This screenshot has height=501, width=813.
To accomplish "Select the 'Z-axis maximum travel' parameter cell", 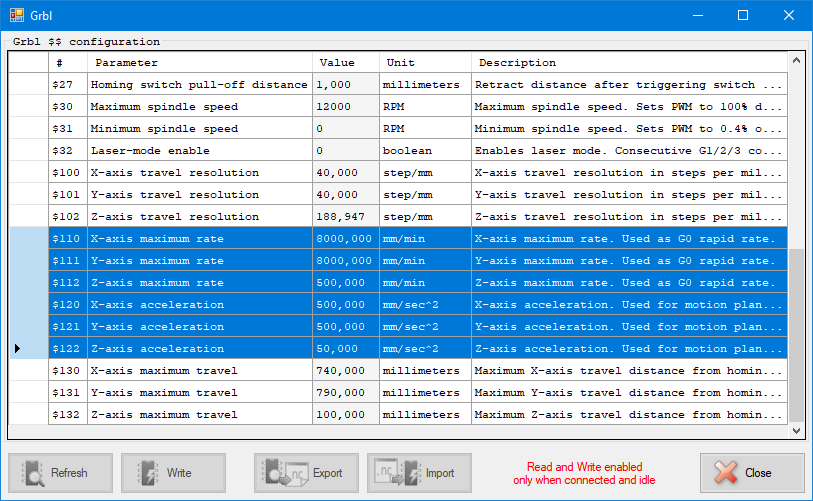I will (200, 414).
